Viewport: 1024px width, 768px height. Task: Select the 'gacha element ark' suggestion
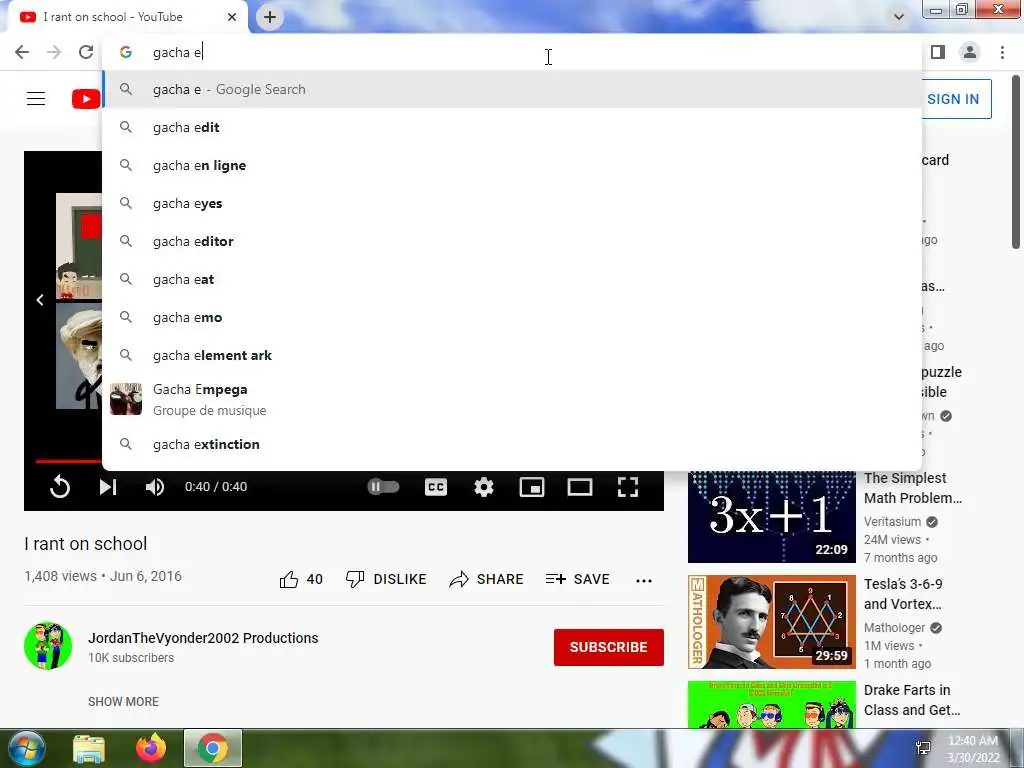[x=512, y=355]
